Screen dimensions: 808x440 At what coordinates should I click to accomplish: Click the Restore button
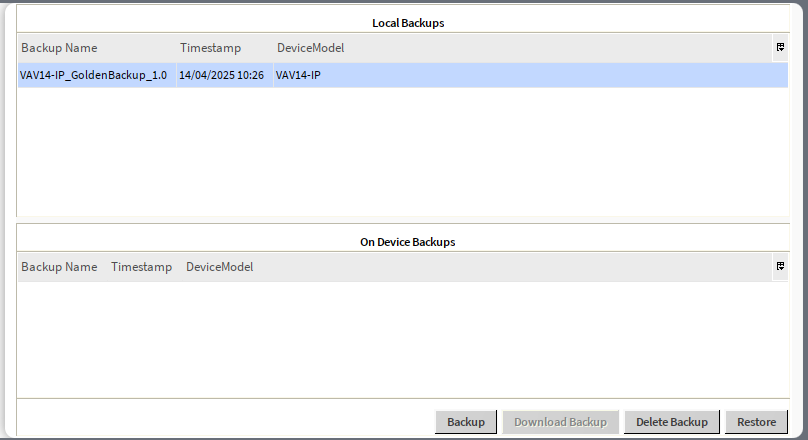click(x=756, y=422)
